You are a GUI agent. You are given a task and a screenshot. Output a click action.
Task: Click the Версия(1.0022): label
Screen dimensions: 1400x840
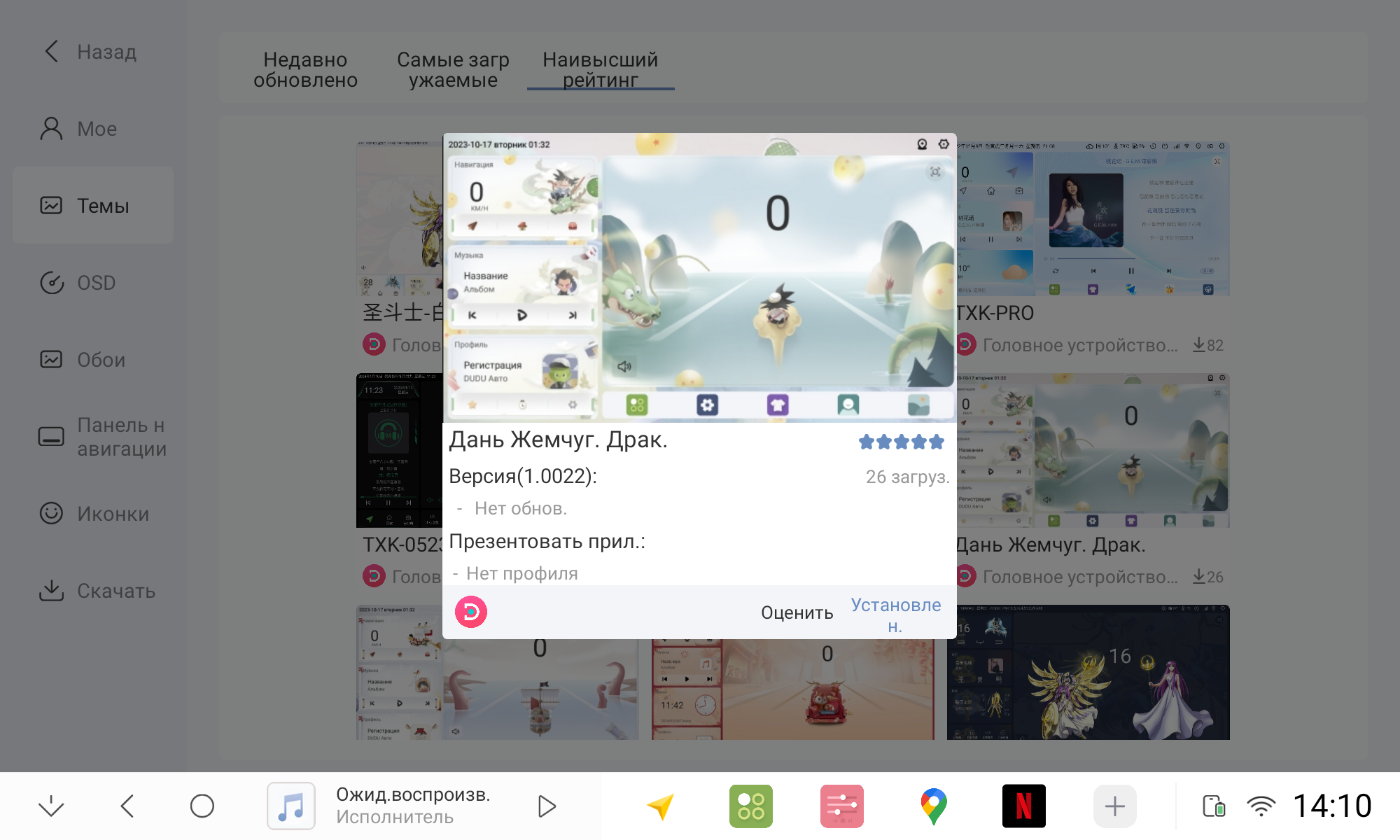point(523,476)
